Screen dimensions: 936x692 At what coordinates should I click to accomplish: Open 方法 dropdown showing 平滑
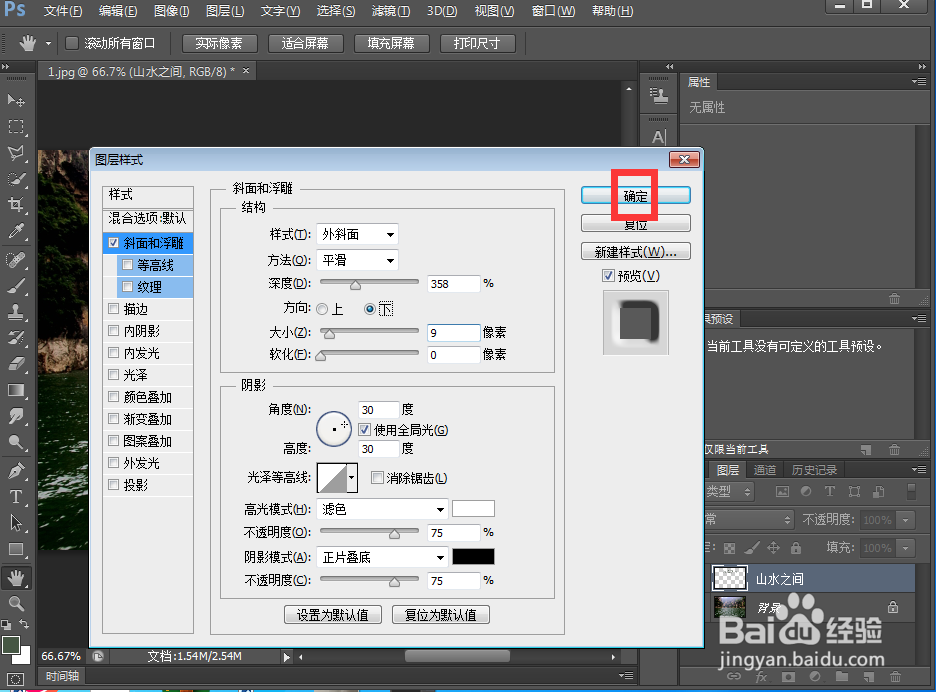click(x=357, y=260)
